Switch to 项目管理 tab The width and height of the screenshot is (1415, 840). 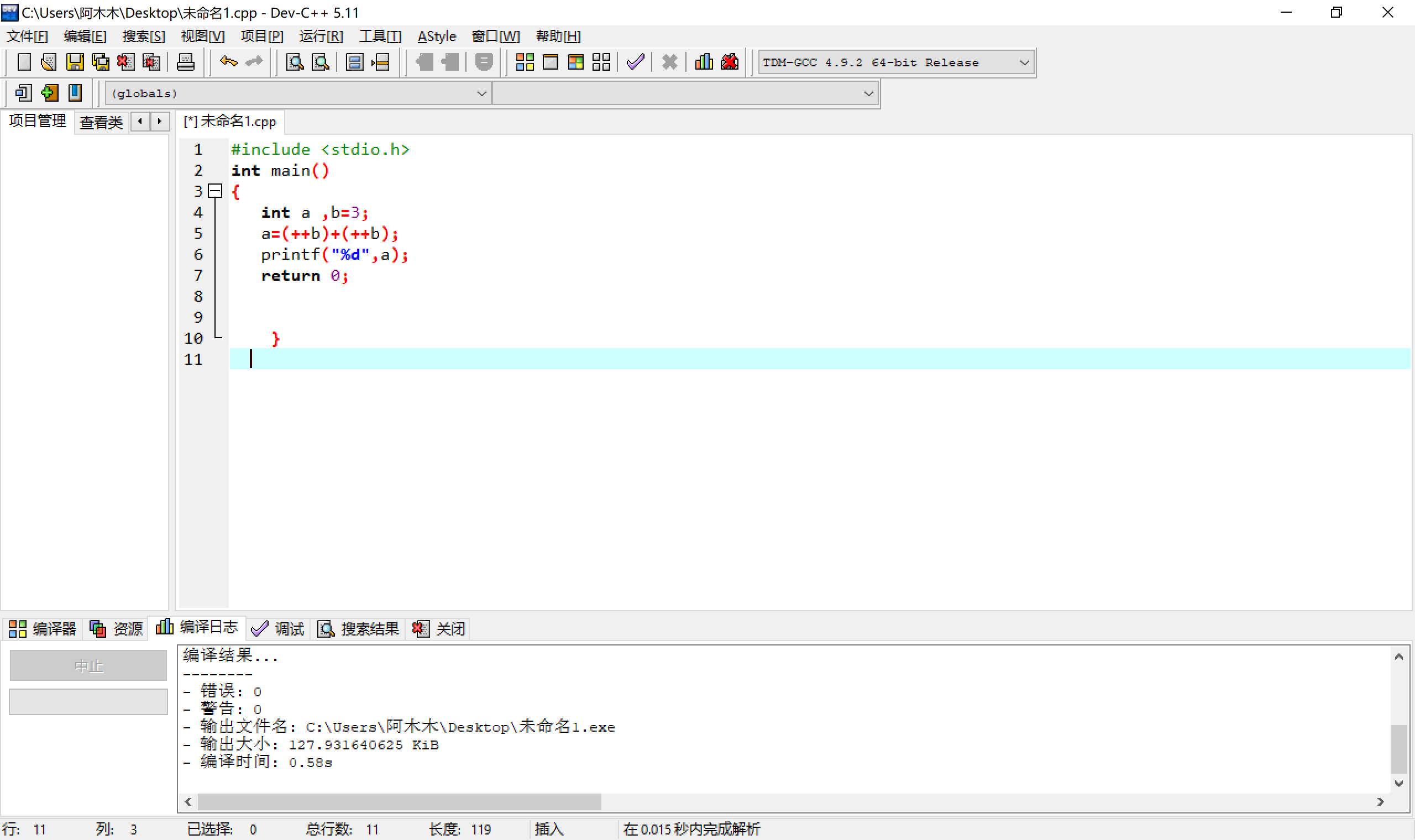(x=38, y=120)
